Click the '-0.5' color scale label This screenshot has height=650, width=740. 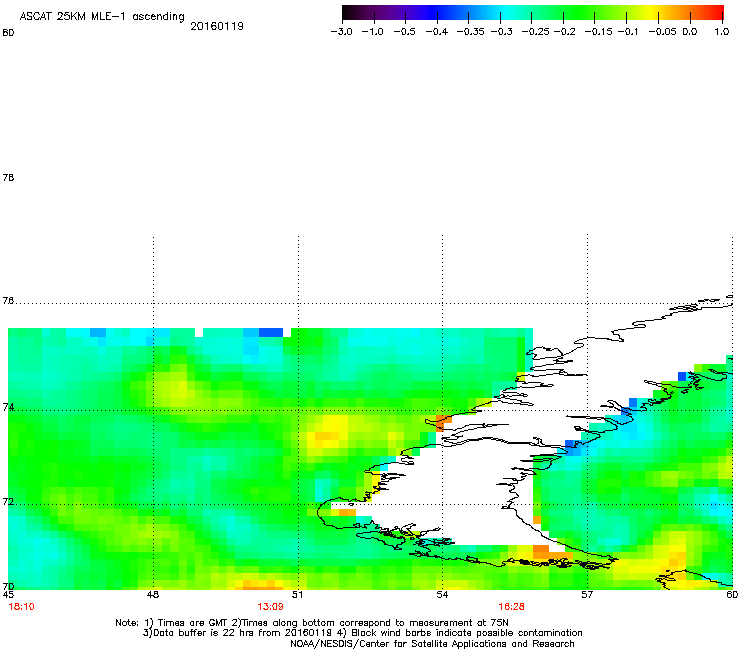point(405,32)
